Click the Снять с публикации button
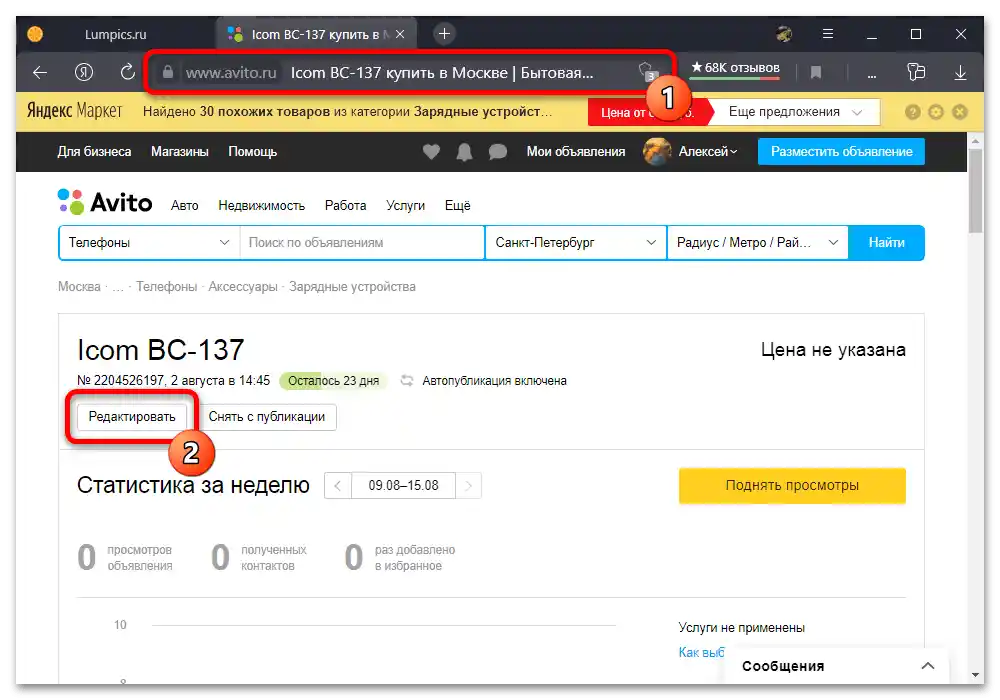This screenshot has width=1000, height=700. (267, 417)
